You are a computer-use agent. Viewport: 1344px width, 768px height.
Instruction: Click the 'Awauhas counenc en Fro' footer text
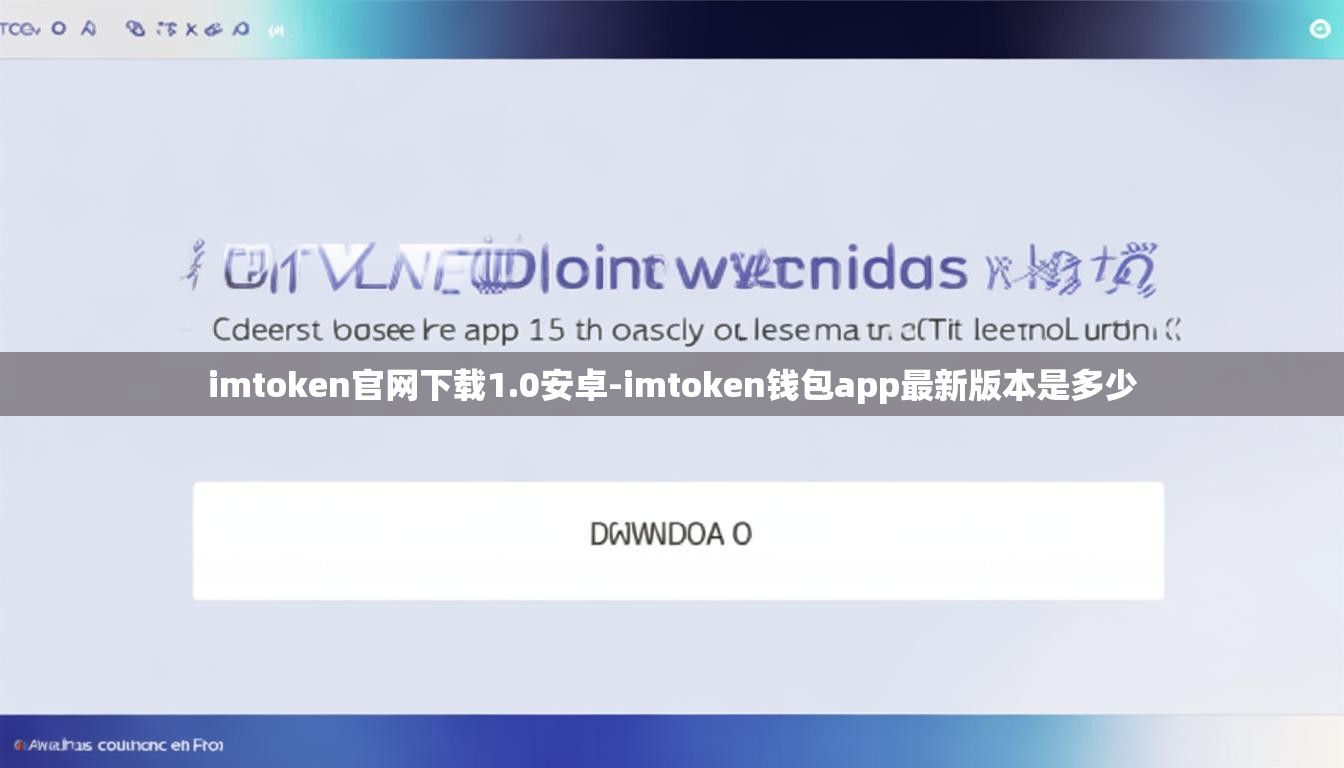pyautogui.click(x=125, y=745)
